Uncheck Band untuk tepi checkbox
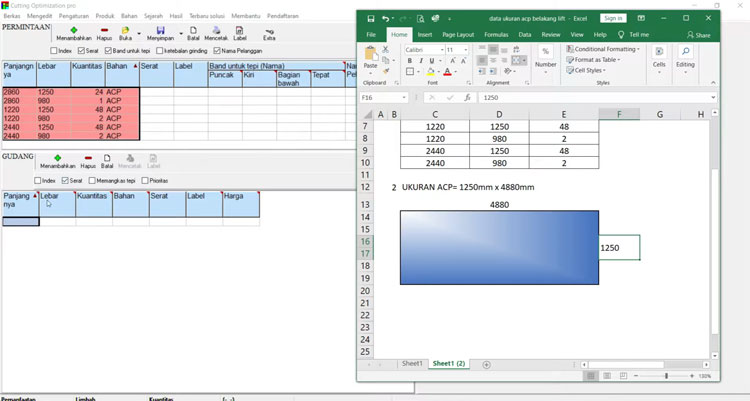 click(x=108, y=50)
